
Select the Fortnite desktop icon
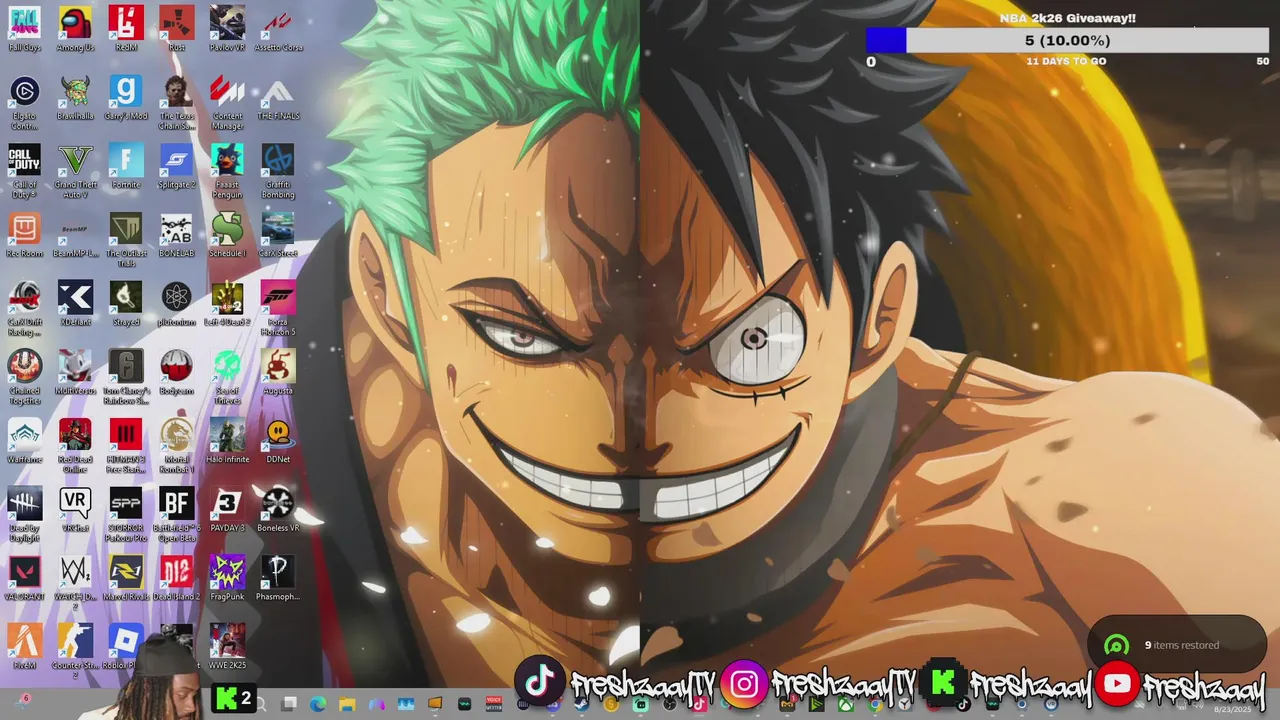(126, 166)
